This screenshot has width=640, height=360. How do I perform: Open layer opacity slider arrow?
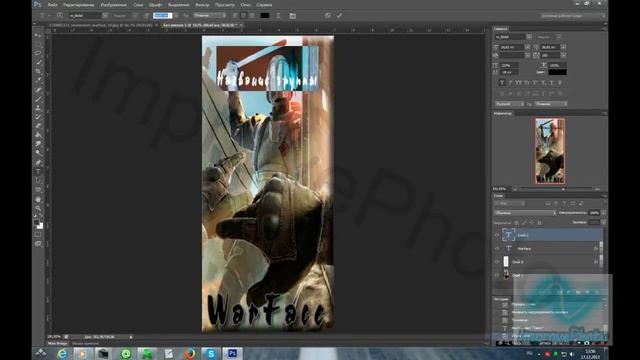pyautogui.click(x=603, y=213)
